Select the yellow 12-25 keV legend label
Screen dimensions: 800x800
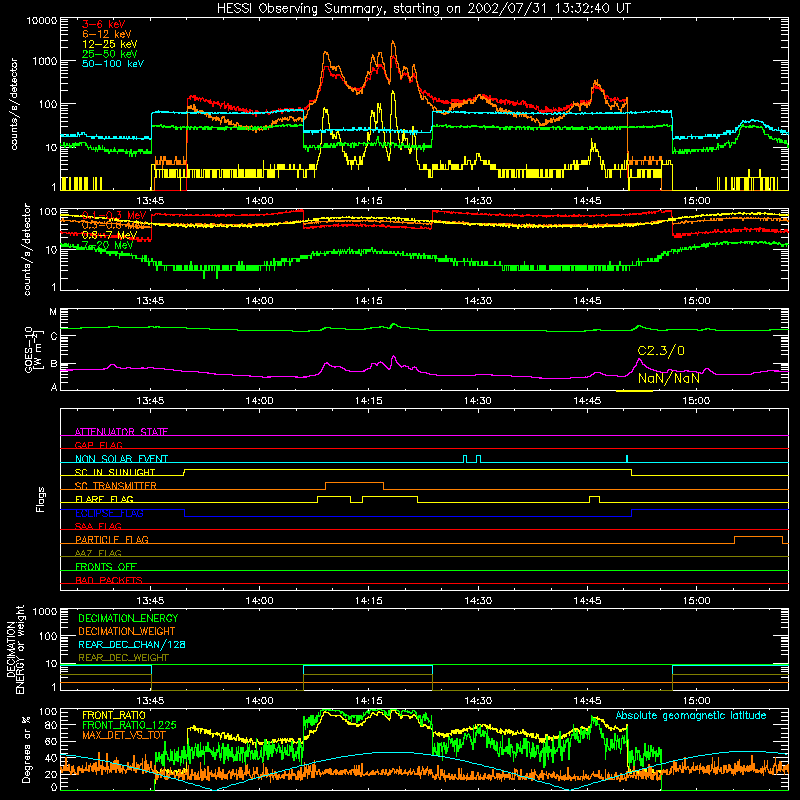[x=109, y=44]
